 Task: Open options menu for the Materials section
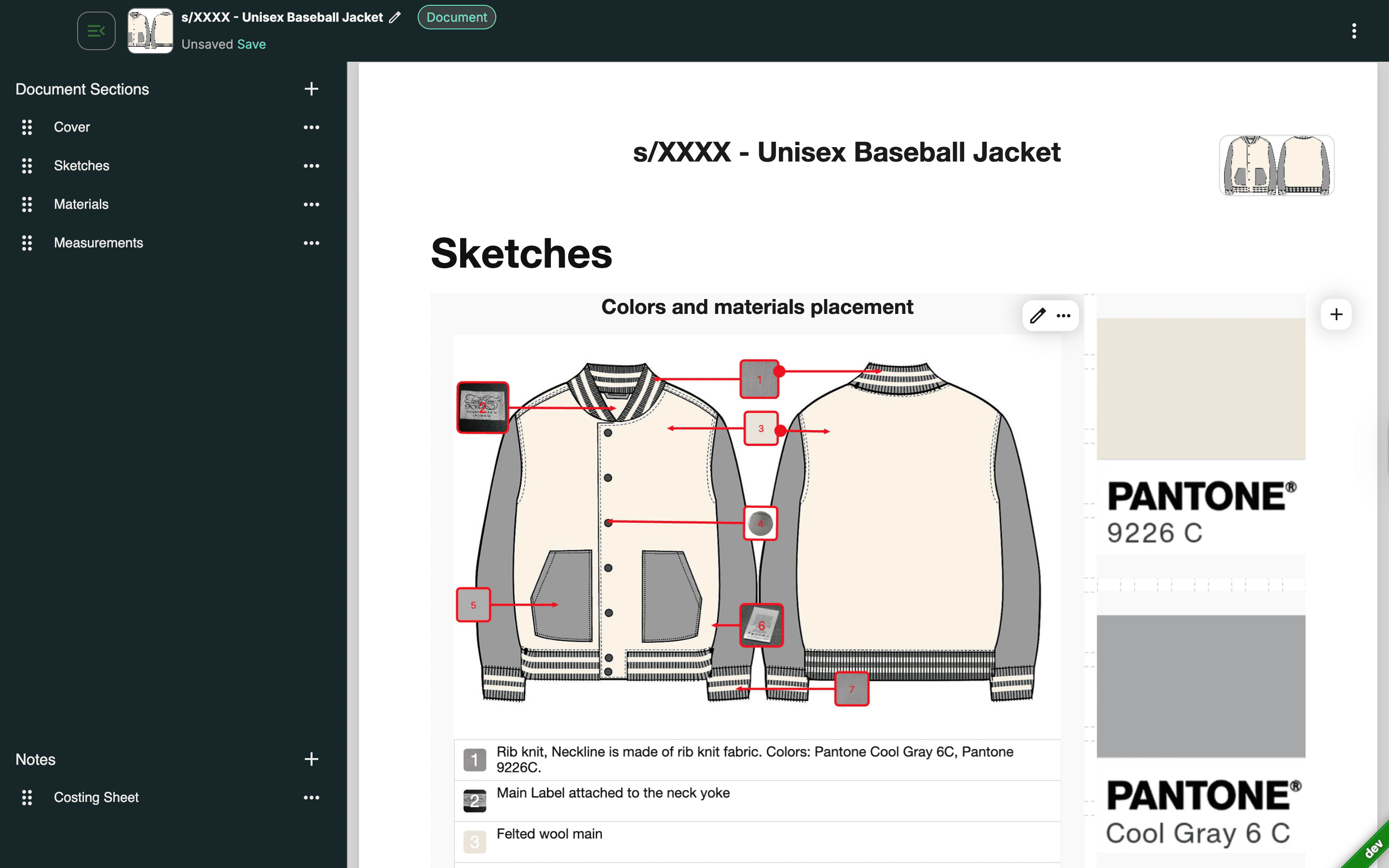[x=311, y=204]
